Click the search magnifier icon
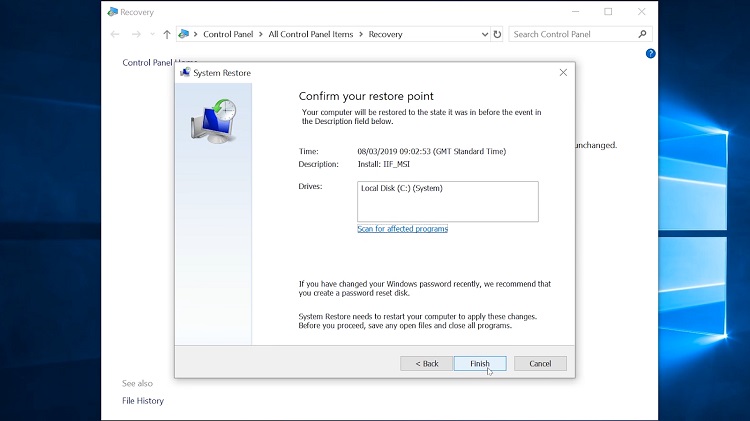The image size is (750, 421). point(642,34)
